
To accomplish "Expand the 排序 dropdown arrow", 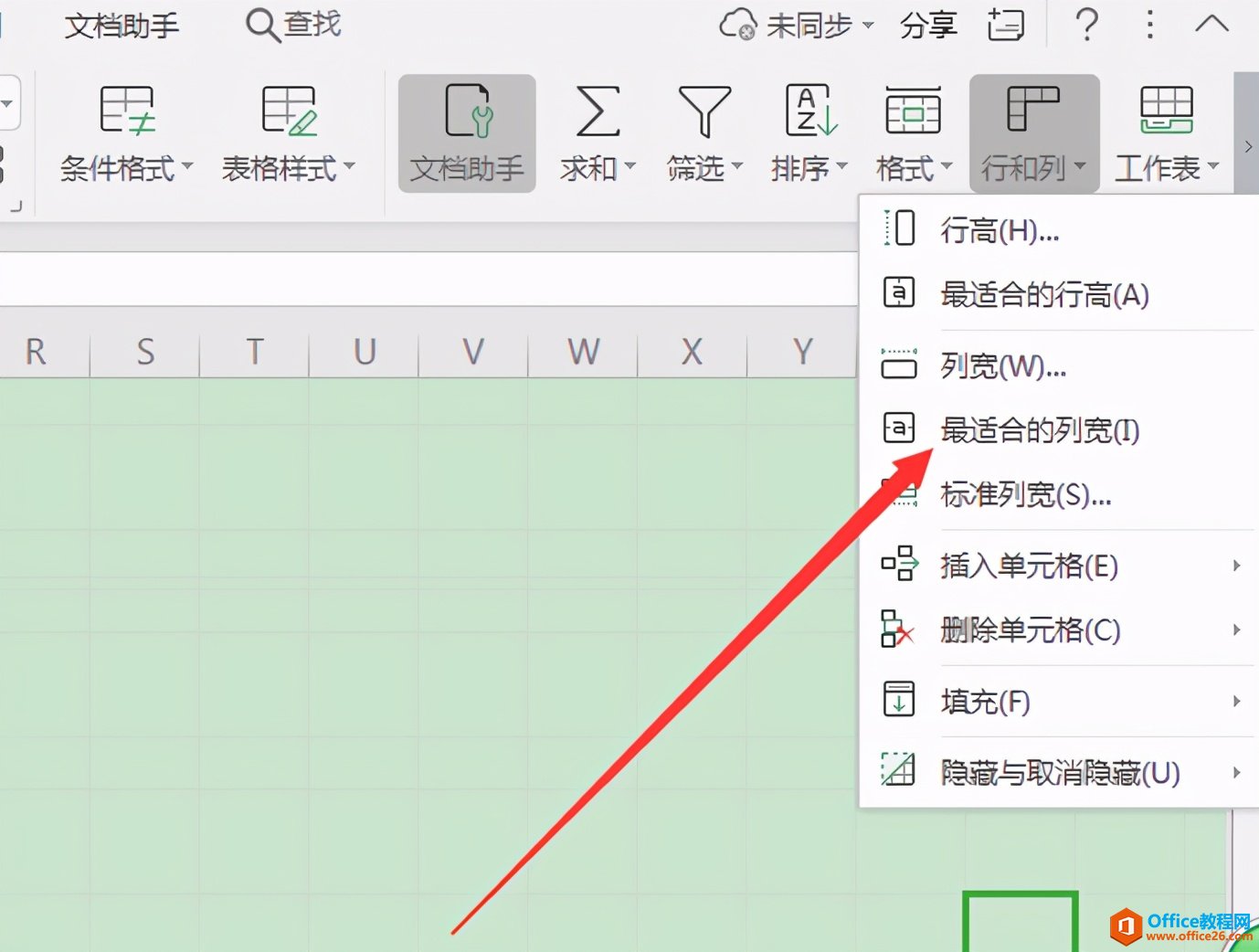I will 841,166.
